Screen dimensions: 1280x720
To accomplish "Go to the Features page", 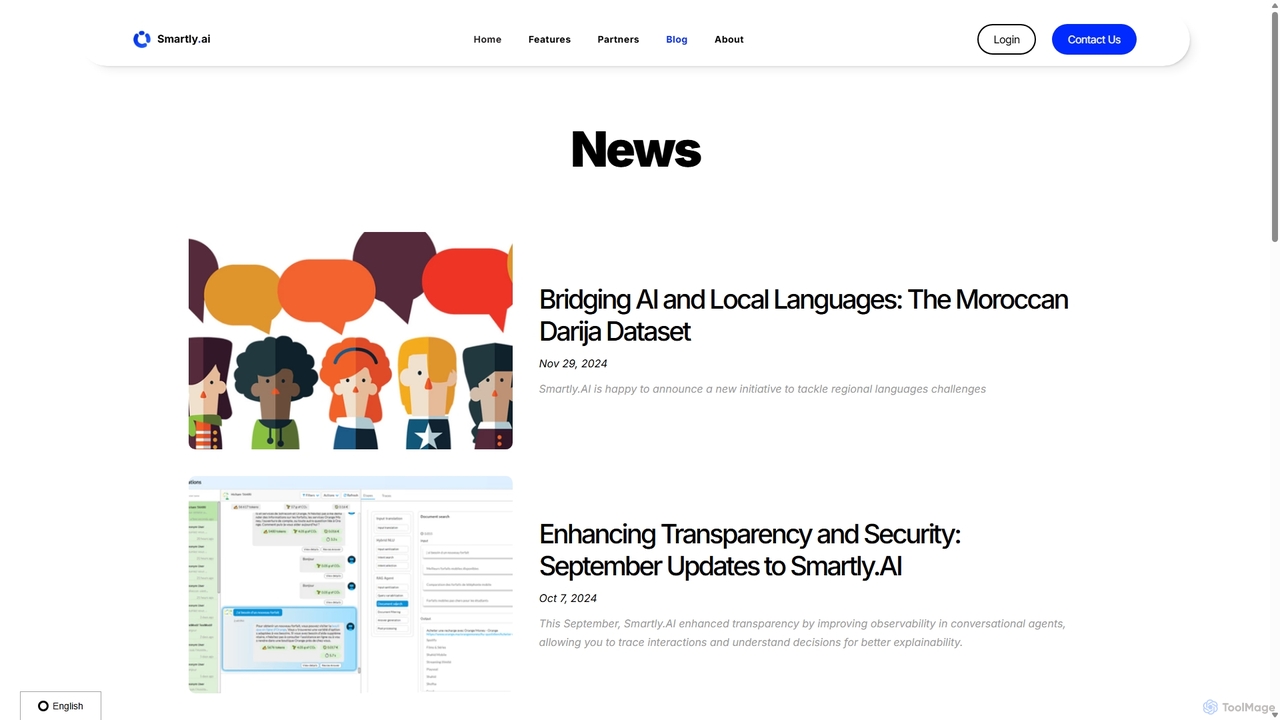I will pos(549,40).
